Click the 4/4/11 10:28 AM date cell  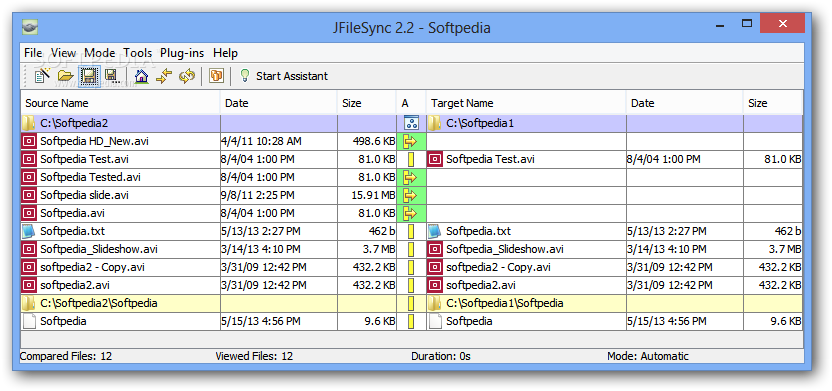[x=279, y=141]
